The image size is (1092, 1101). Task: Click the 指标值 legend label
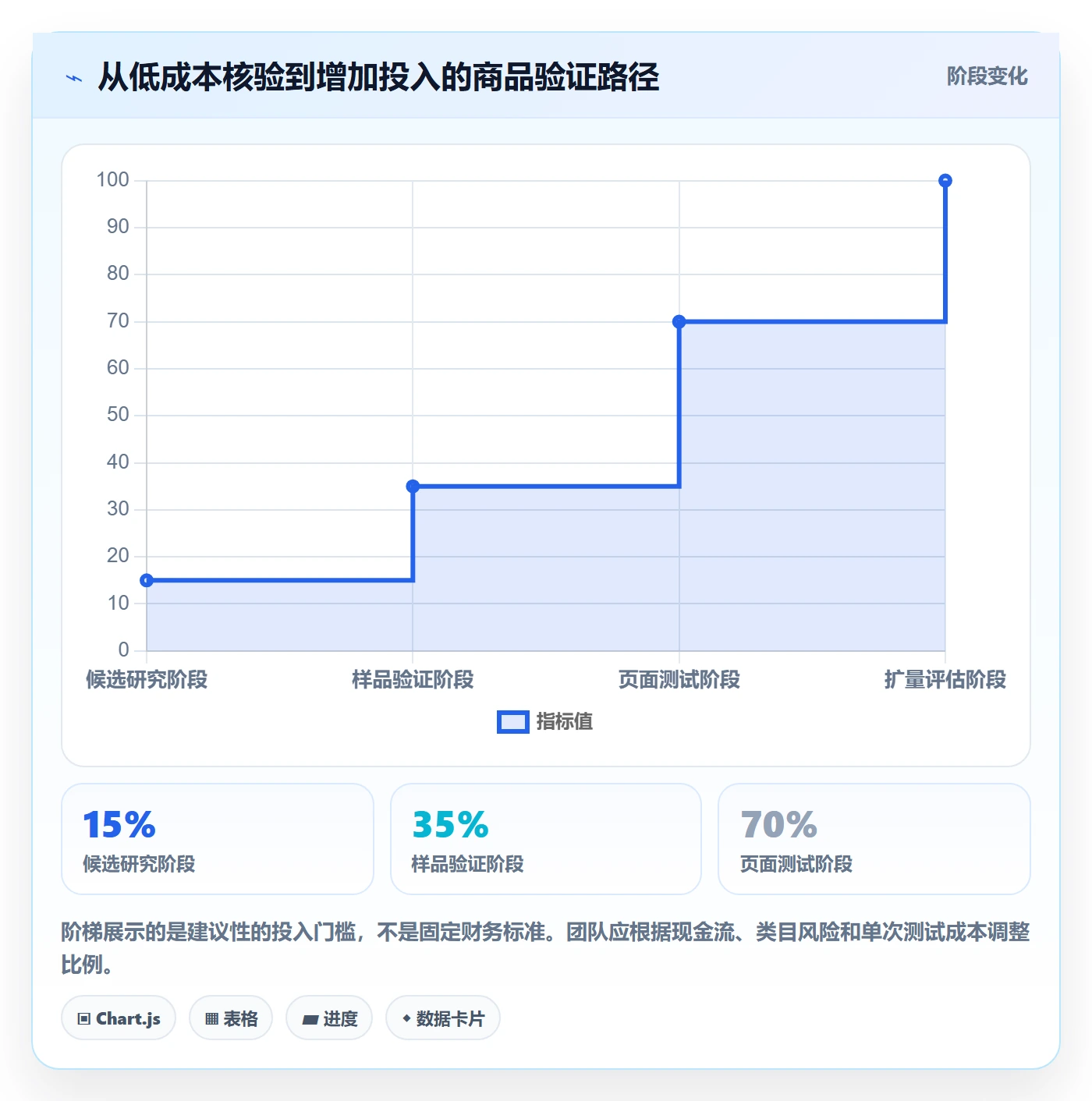click(565, 722)
